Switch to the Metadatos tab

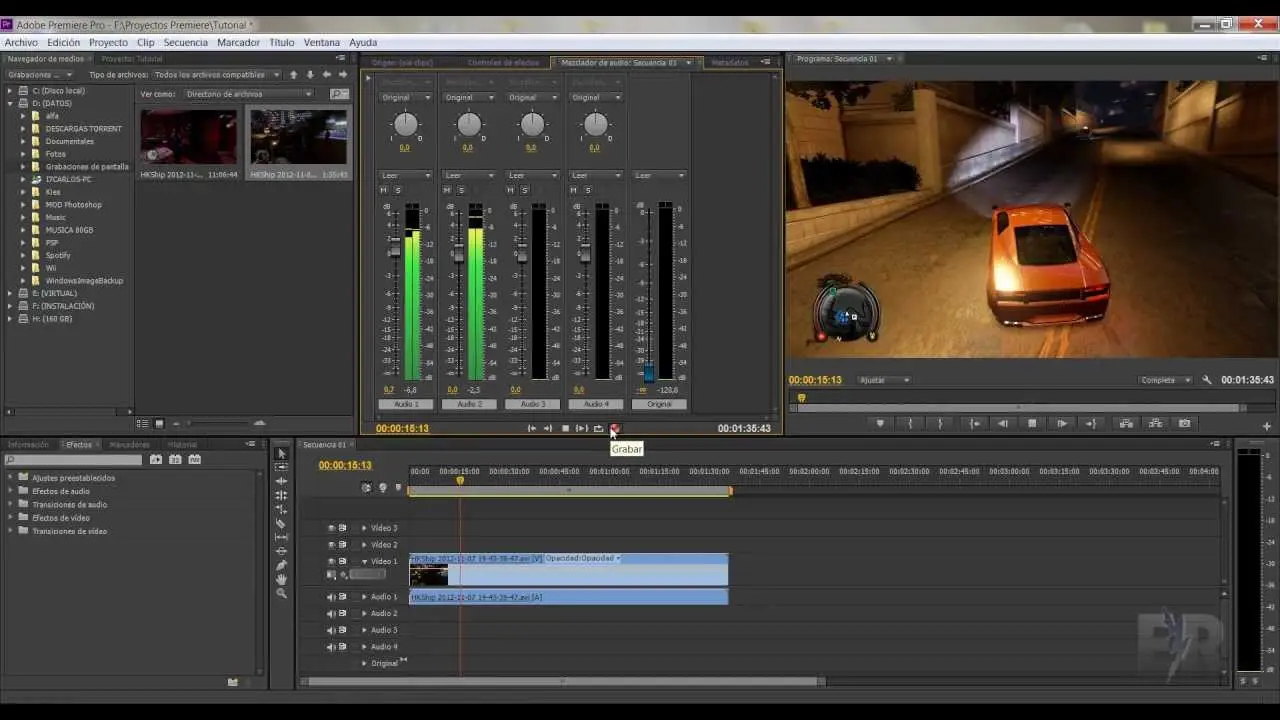(x=730, y=62)
